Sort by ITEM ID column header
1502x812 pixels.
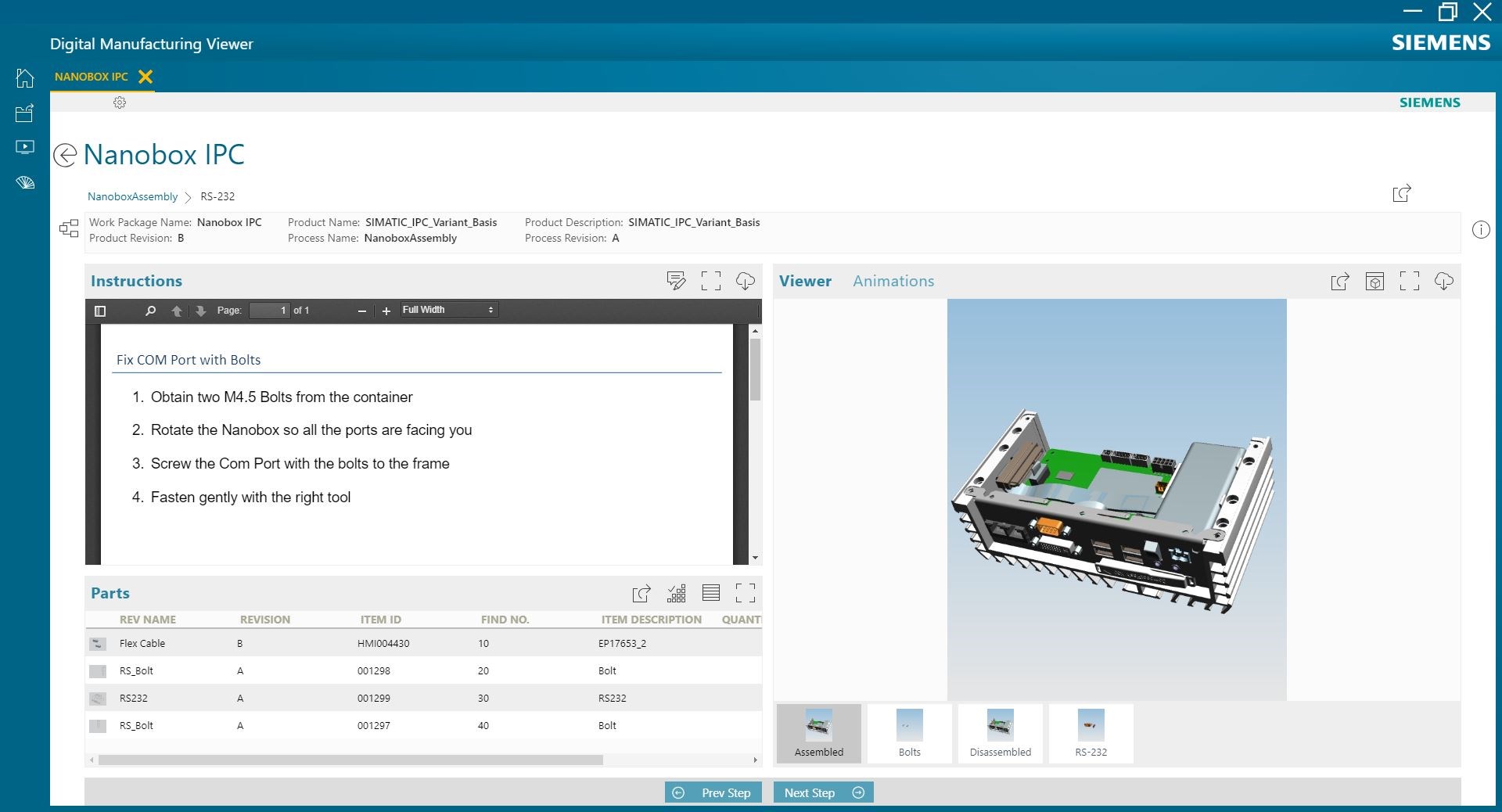[x=381, y=620]
